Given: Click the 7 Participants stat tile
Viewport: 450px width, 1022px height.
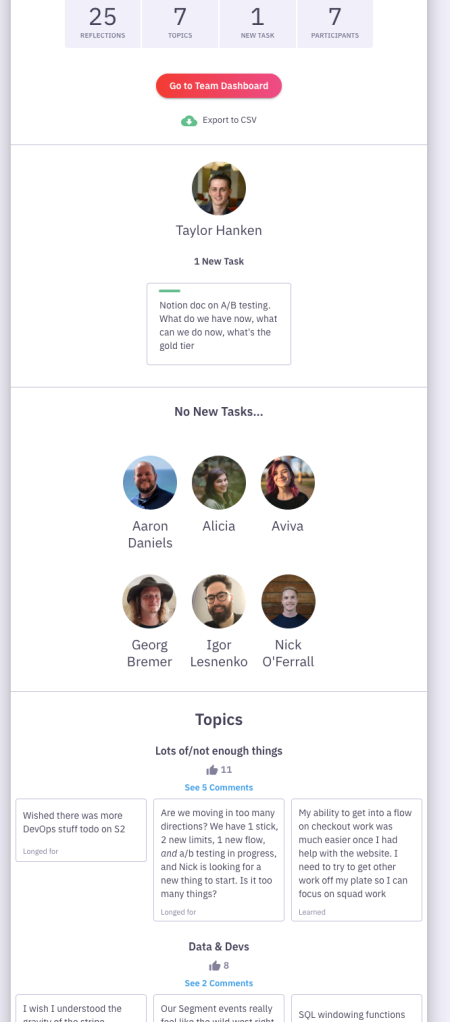Looking at the screenshot, I should (x=335, y=23).
